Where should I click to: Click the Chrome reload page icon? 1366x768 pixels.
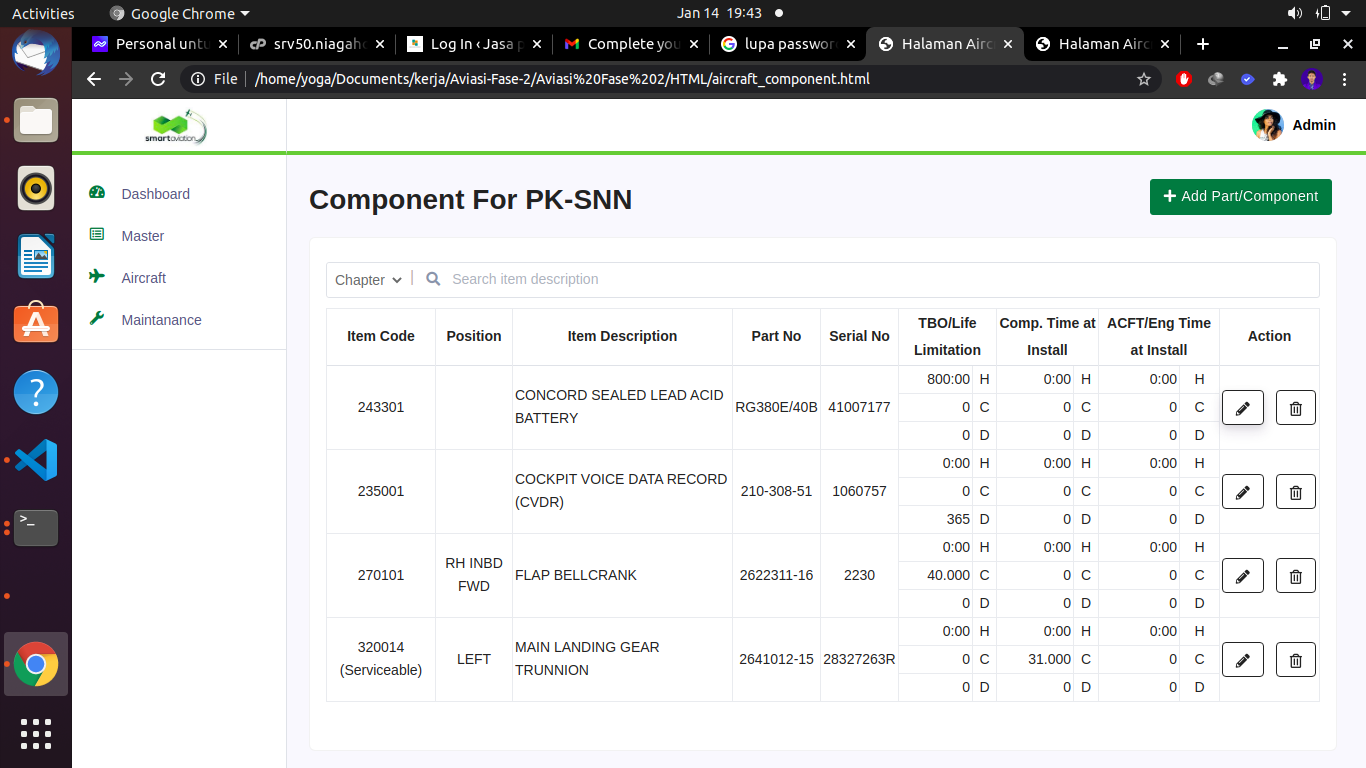[x=157, y=79]
